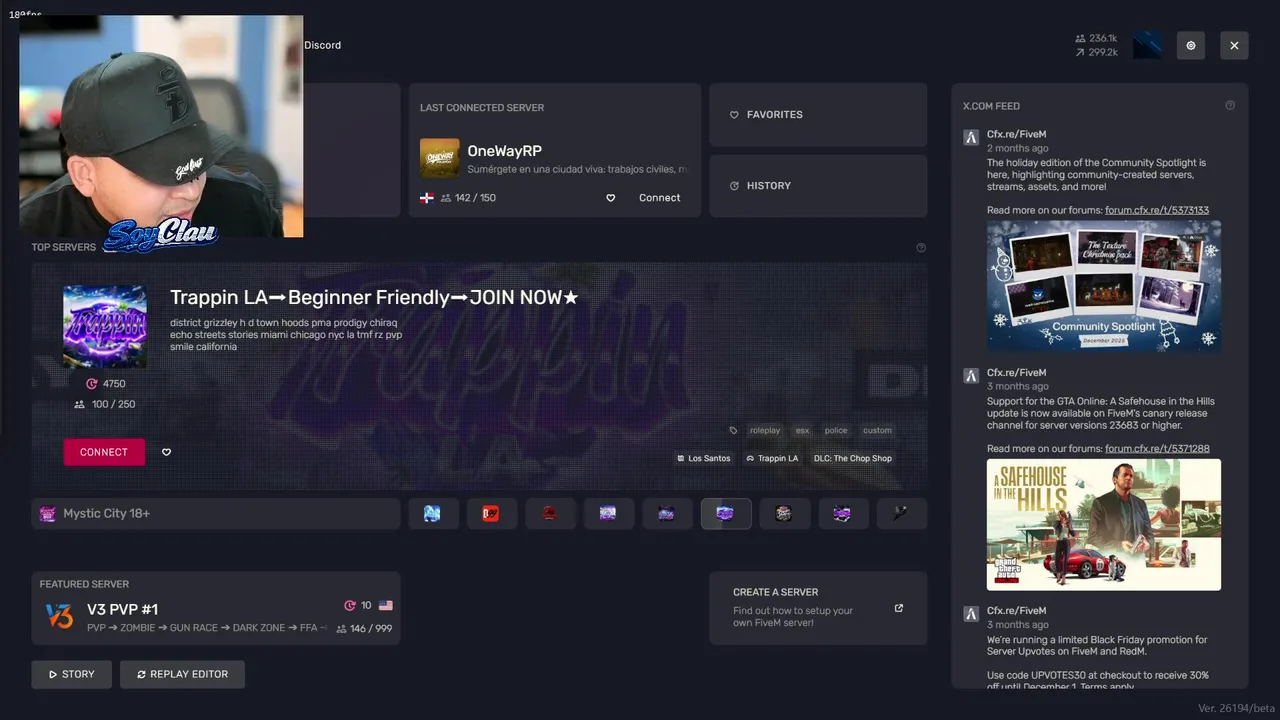Click the DLC: The Chop Shop label
Screen dimensions: 1280x720
tap(853, 458)
